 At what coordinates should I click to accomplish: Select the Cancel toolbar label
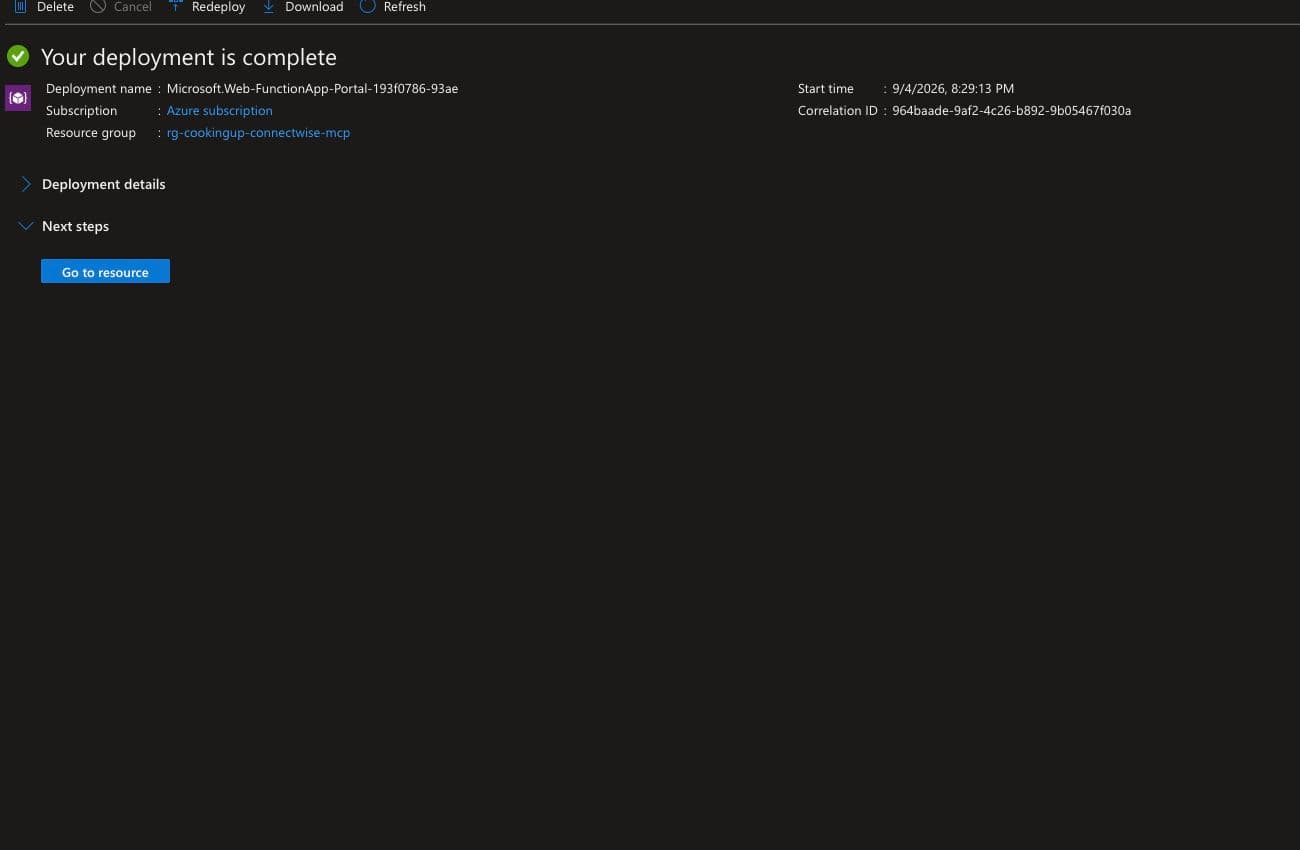(x=133, y=7)
